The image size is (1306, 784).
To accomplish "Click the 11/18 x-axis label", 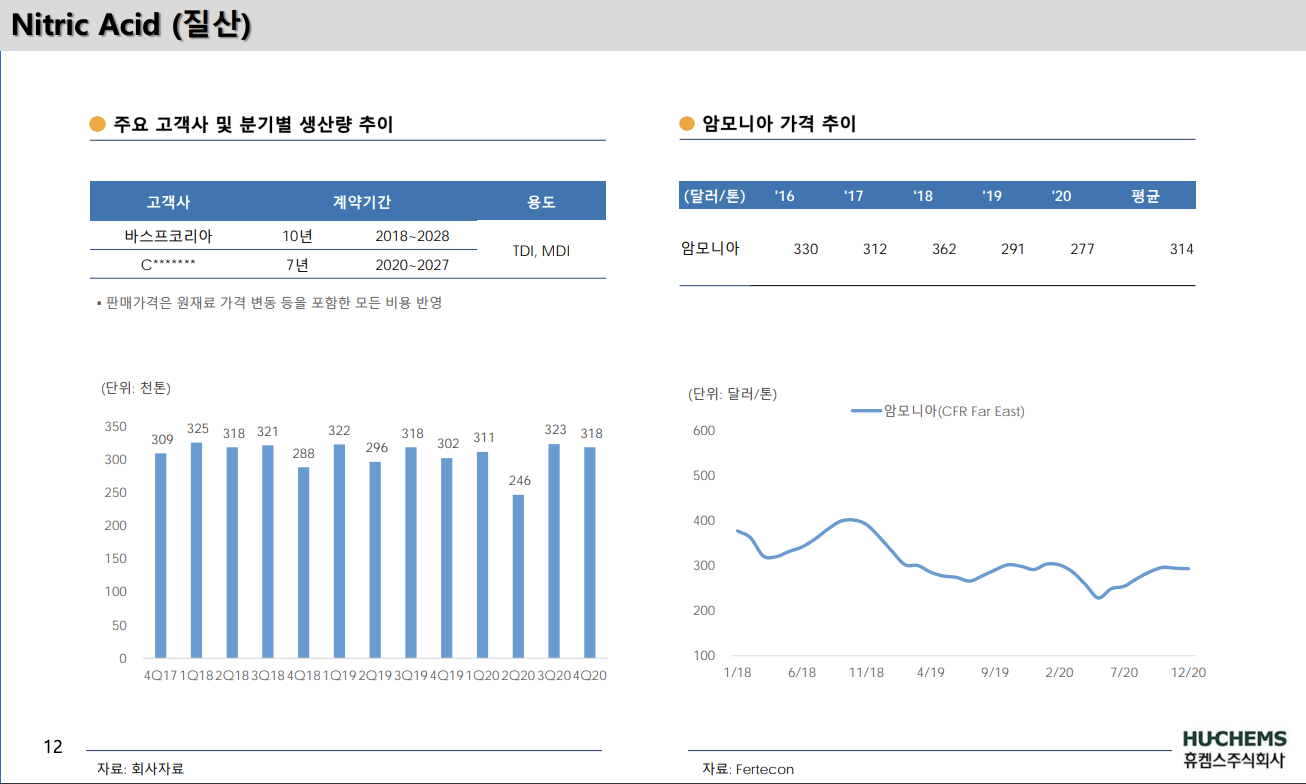I will coord(866,672).
